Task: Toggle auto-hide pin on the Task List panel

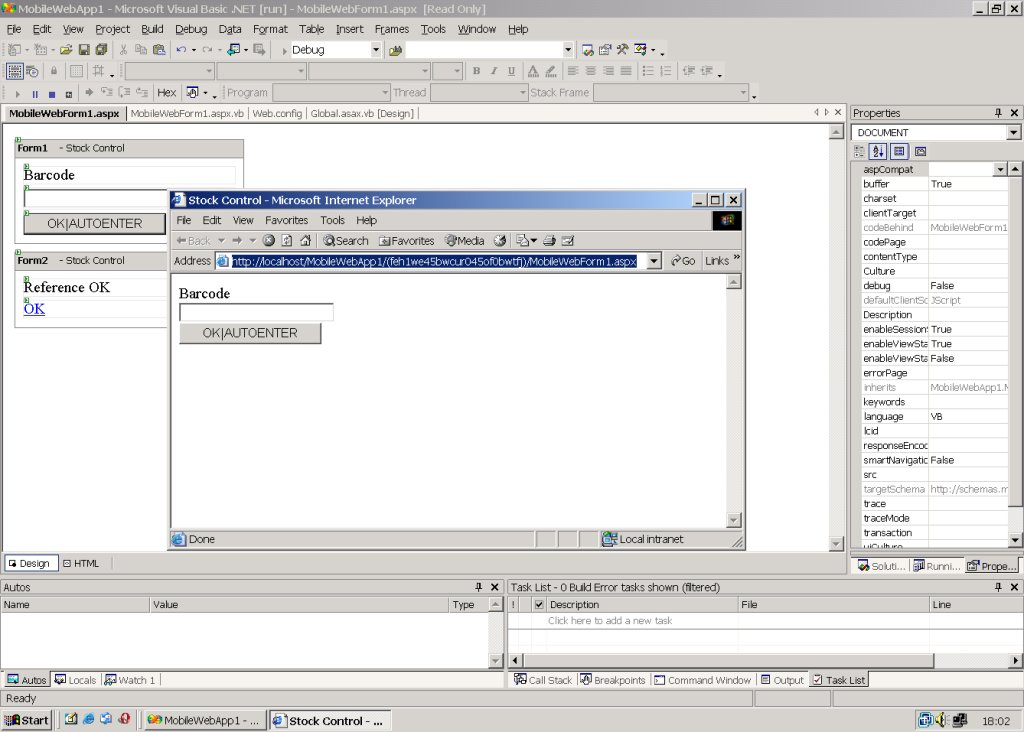Action: [998, 587]
